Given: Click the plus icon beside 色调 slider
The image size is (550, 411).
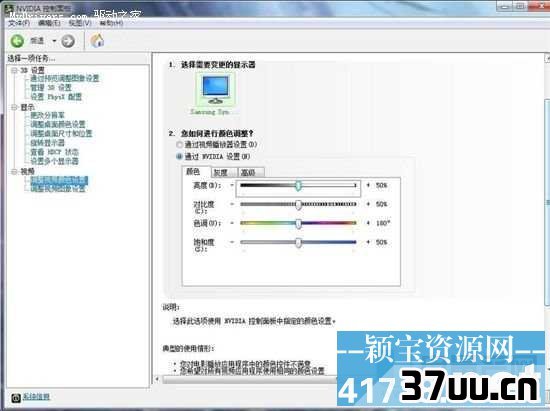Looking at the screenshot, I should click(x=368, y=223).
